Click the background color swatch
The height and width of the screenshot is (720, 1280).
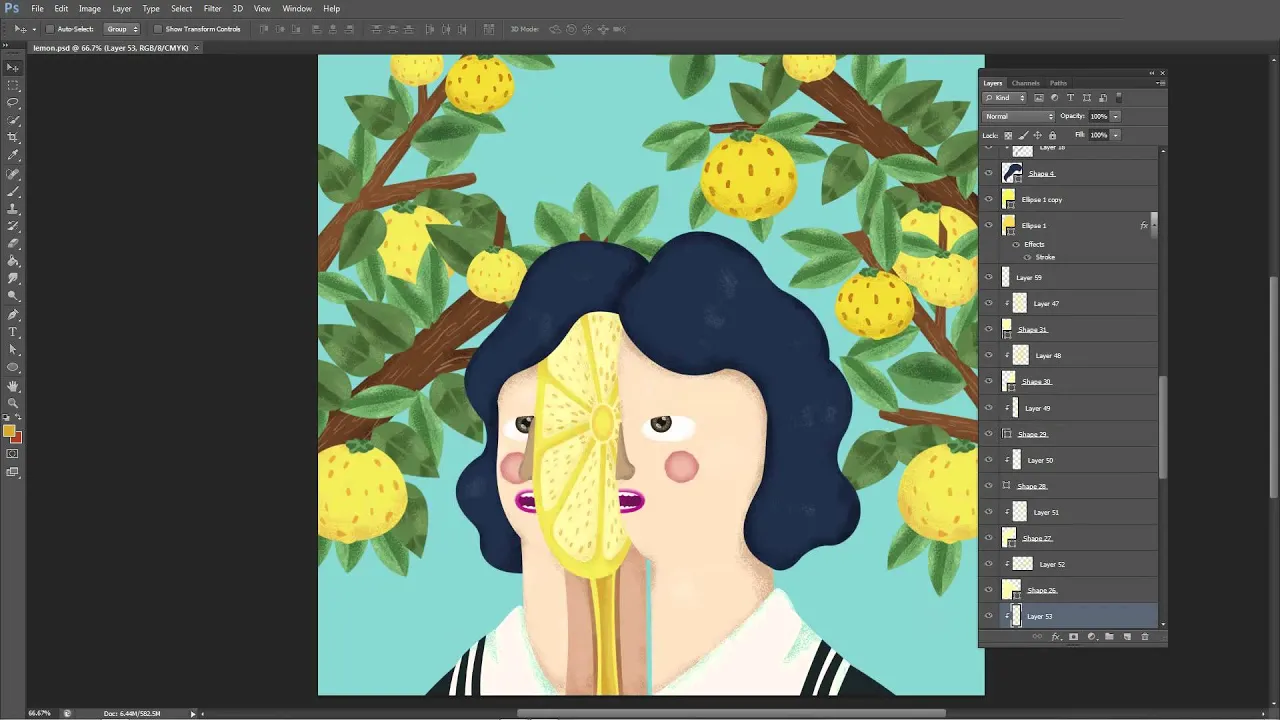click(18, 438)
